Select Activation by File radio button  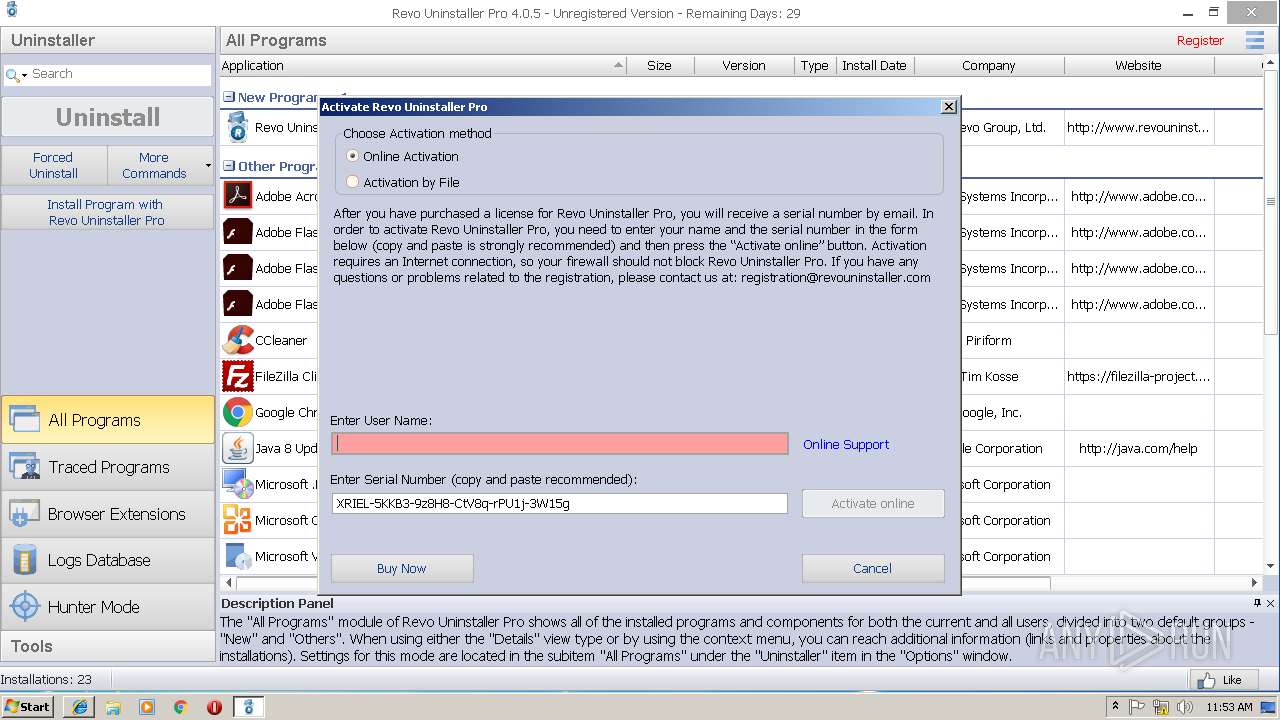tap(352, 182)
